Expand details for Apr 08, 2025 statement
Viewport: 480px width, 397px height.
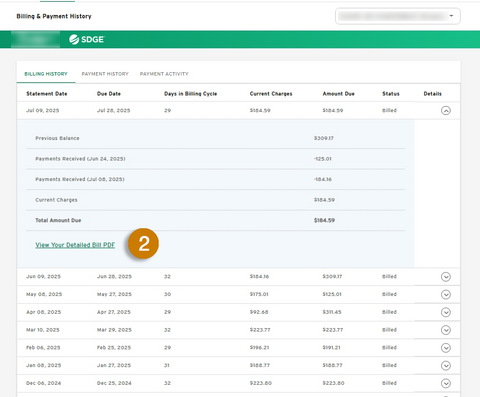tap(446, 312)
